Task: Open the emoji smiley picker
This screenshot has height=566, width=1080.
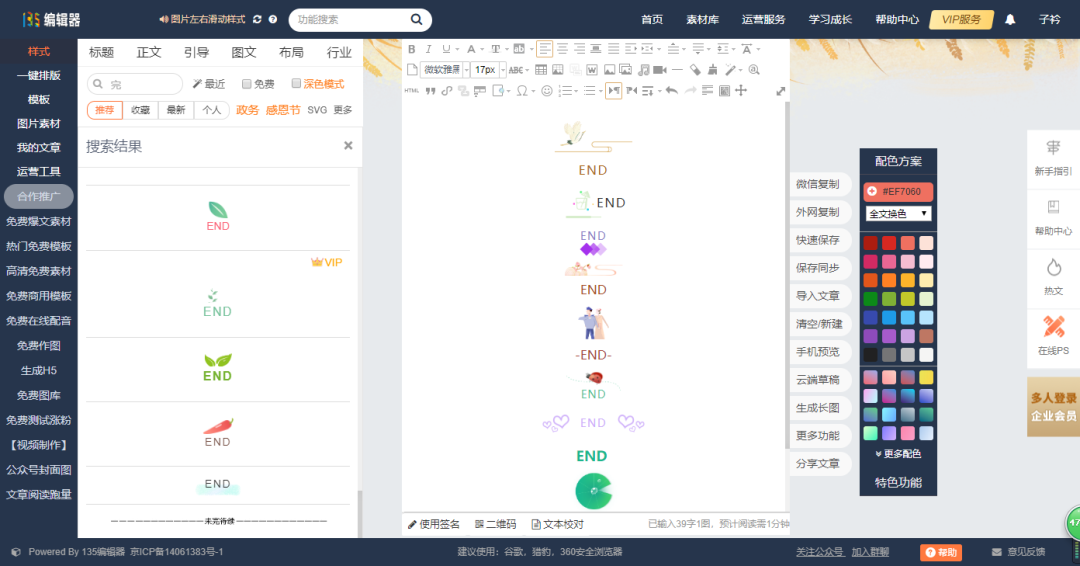Action: pyautogui.click(x=547, y=90)
